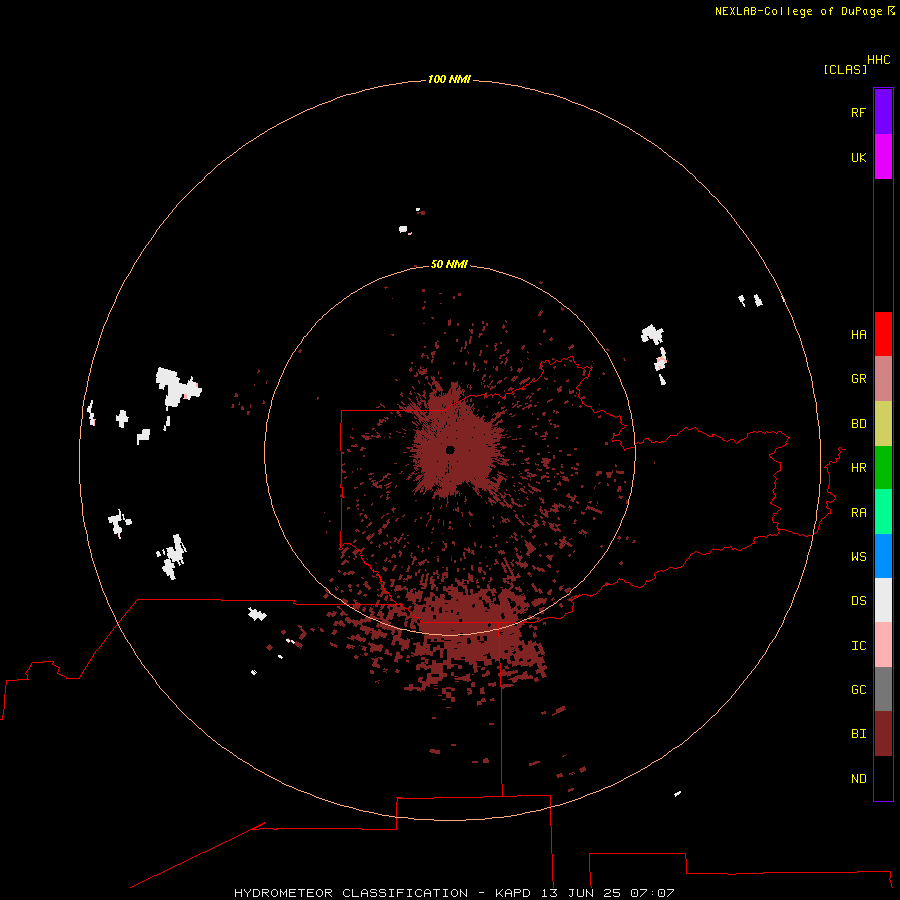Click the DS legend label
The width and height of the screenshot is (900, 900).
(x=858, y=601)
